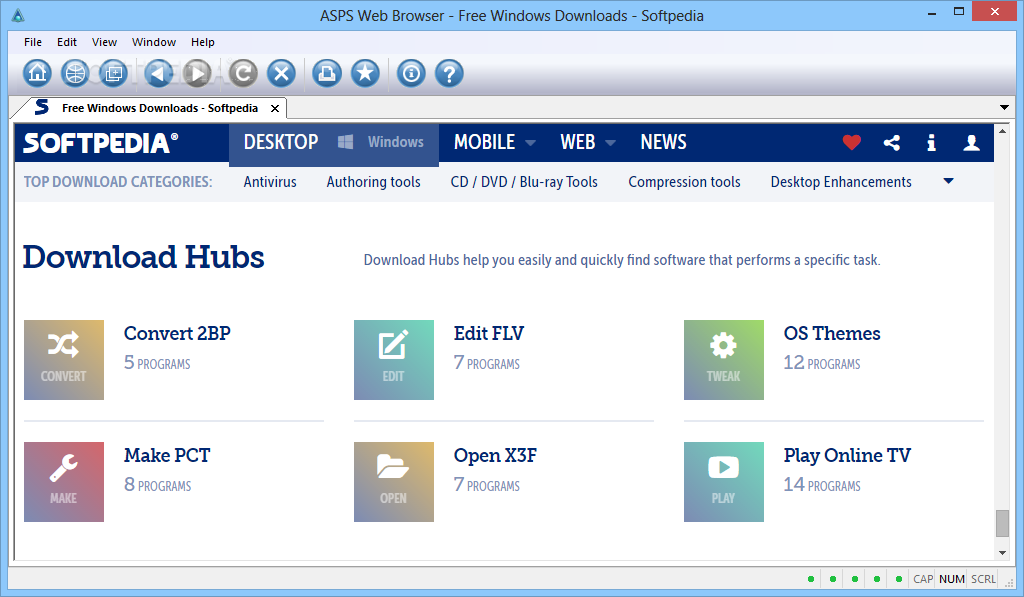Click the Info toolbar icon
The height and width of the screenshot is (597, 1024).
click(x=411, y=73)
